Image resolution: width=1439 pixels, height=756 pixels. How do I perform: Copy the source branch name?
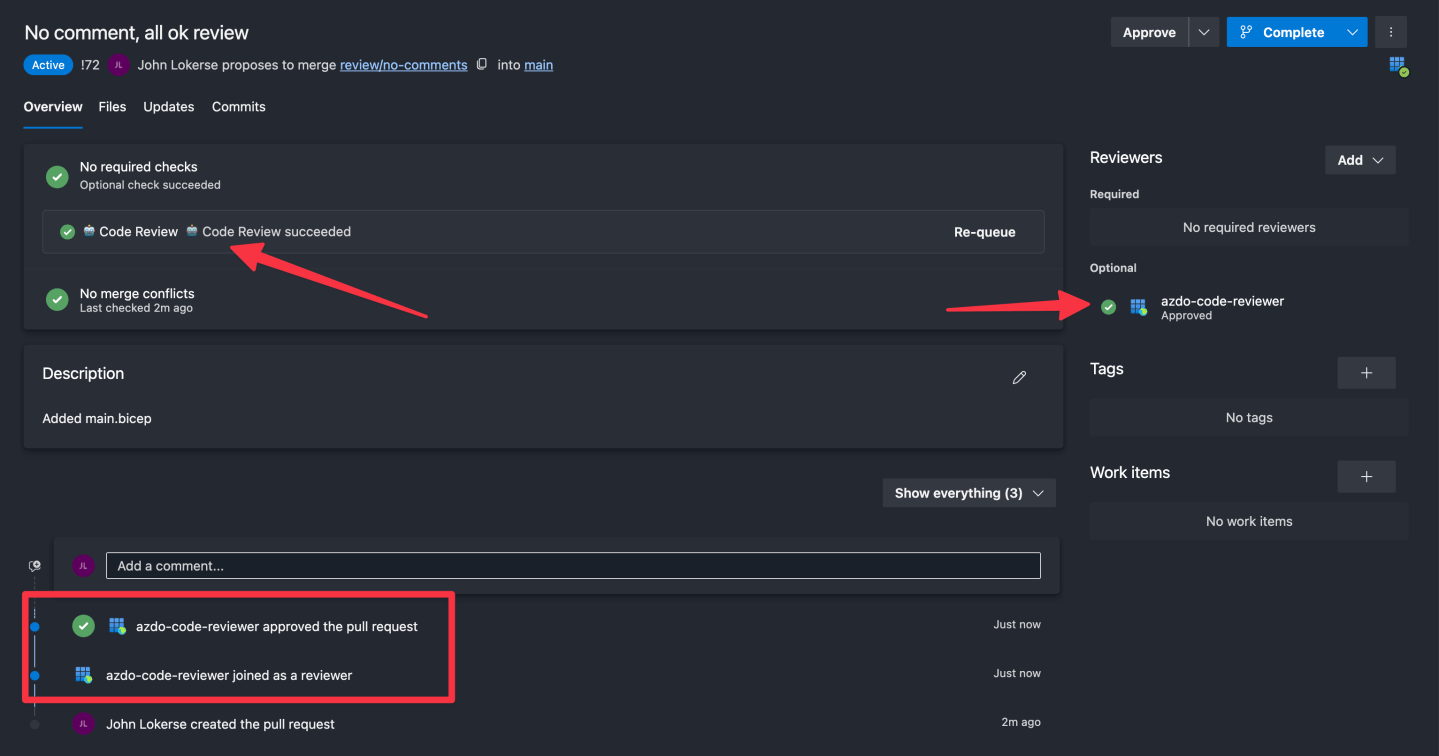point(481,64)
